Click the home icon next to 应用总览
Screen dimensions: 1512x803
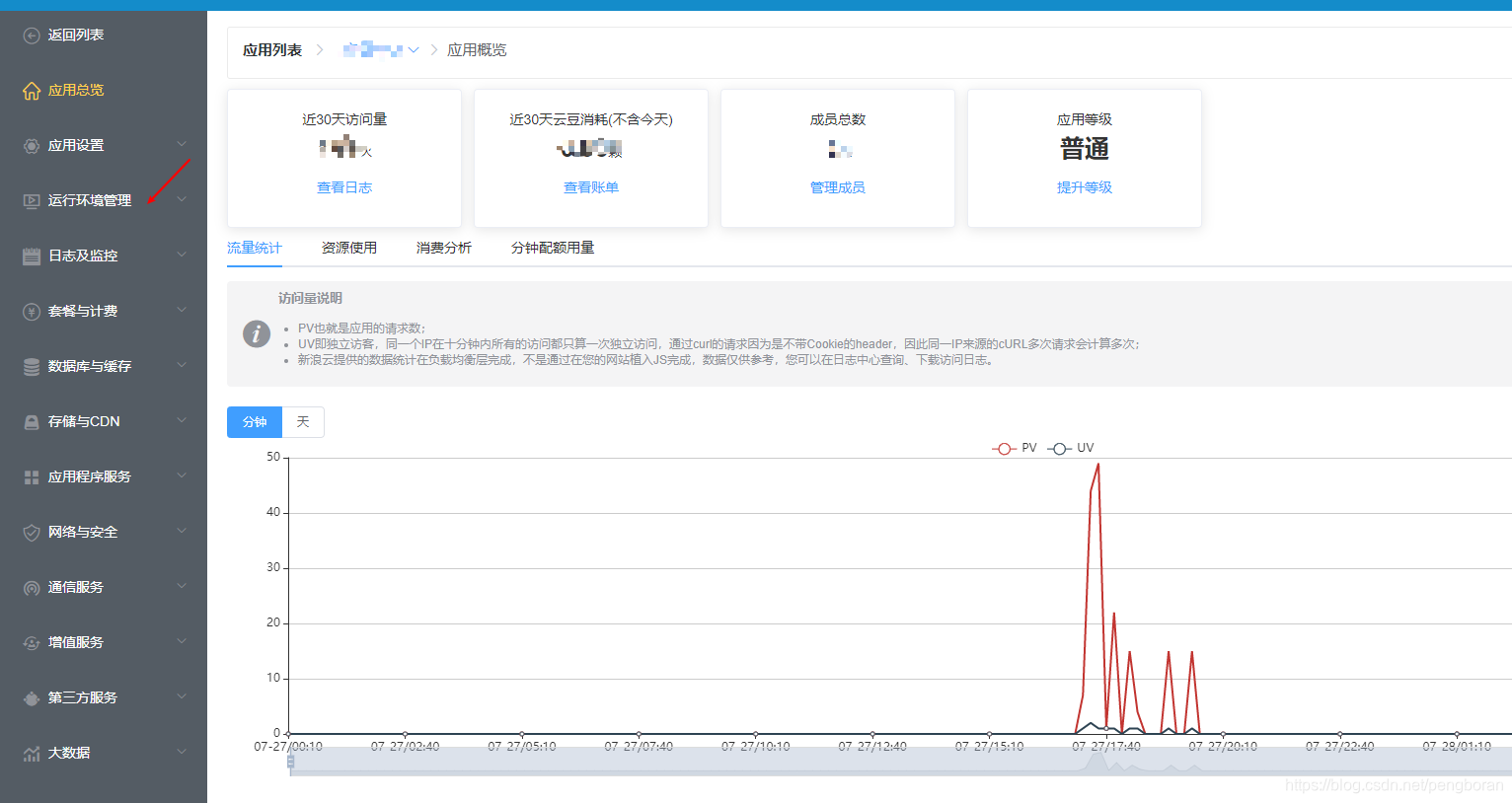coord(32,91)
